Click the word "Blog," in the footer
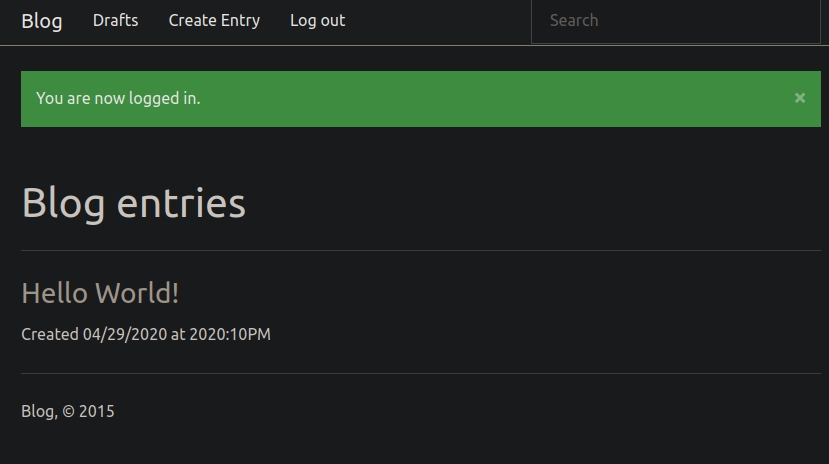The width and height of the screenshot is (829, 464). pos(39,411)
